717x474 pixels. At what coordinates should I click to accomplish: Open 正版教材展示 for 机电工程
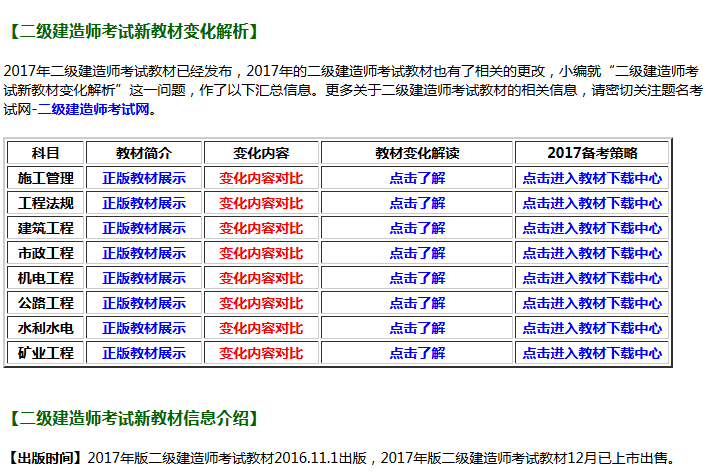[x=144, y=278]
